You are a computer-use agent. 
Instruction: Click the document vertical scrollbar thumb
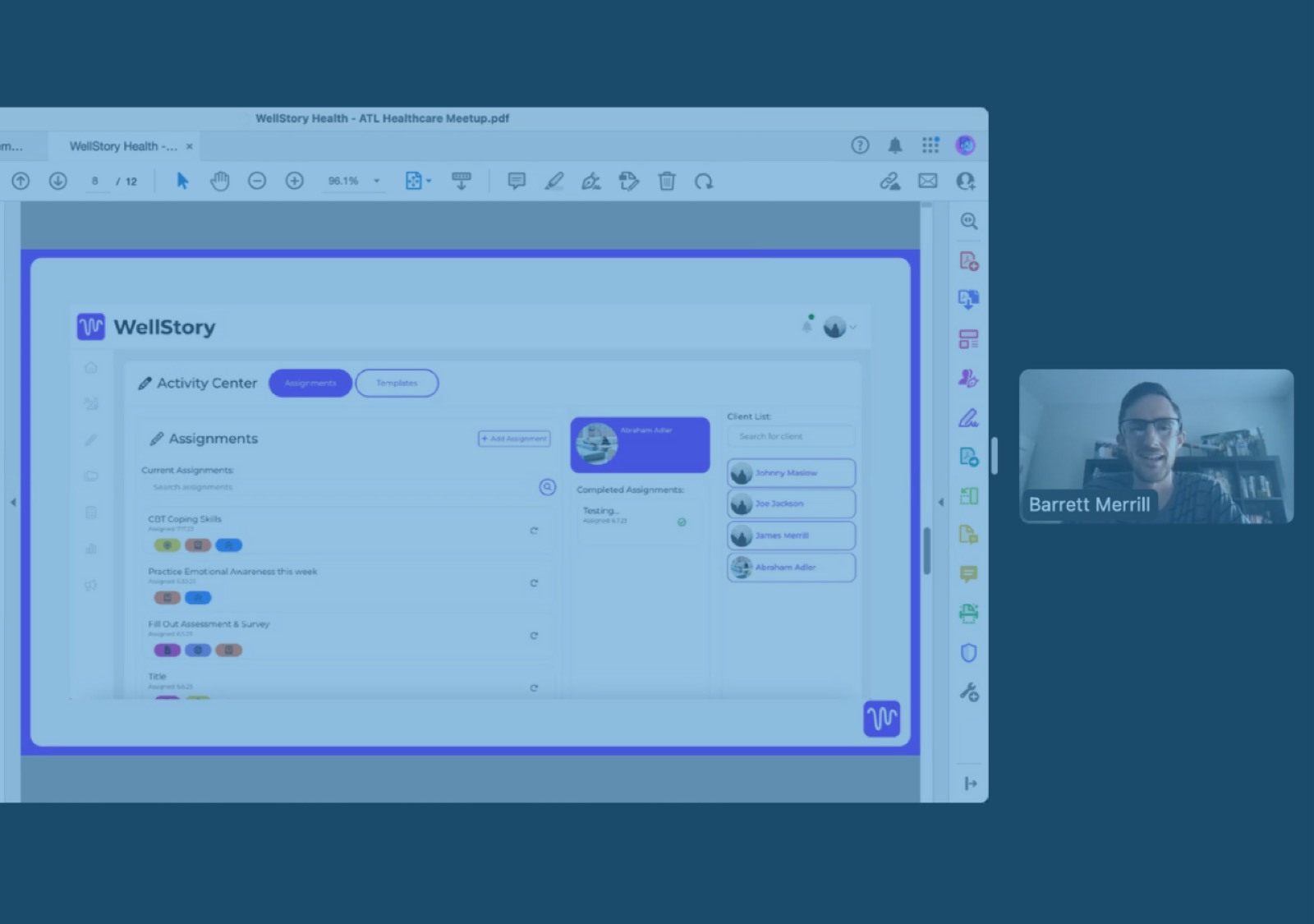(x=926, y=549)
